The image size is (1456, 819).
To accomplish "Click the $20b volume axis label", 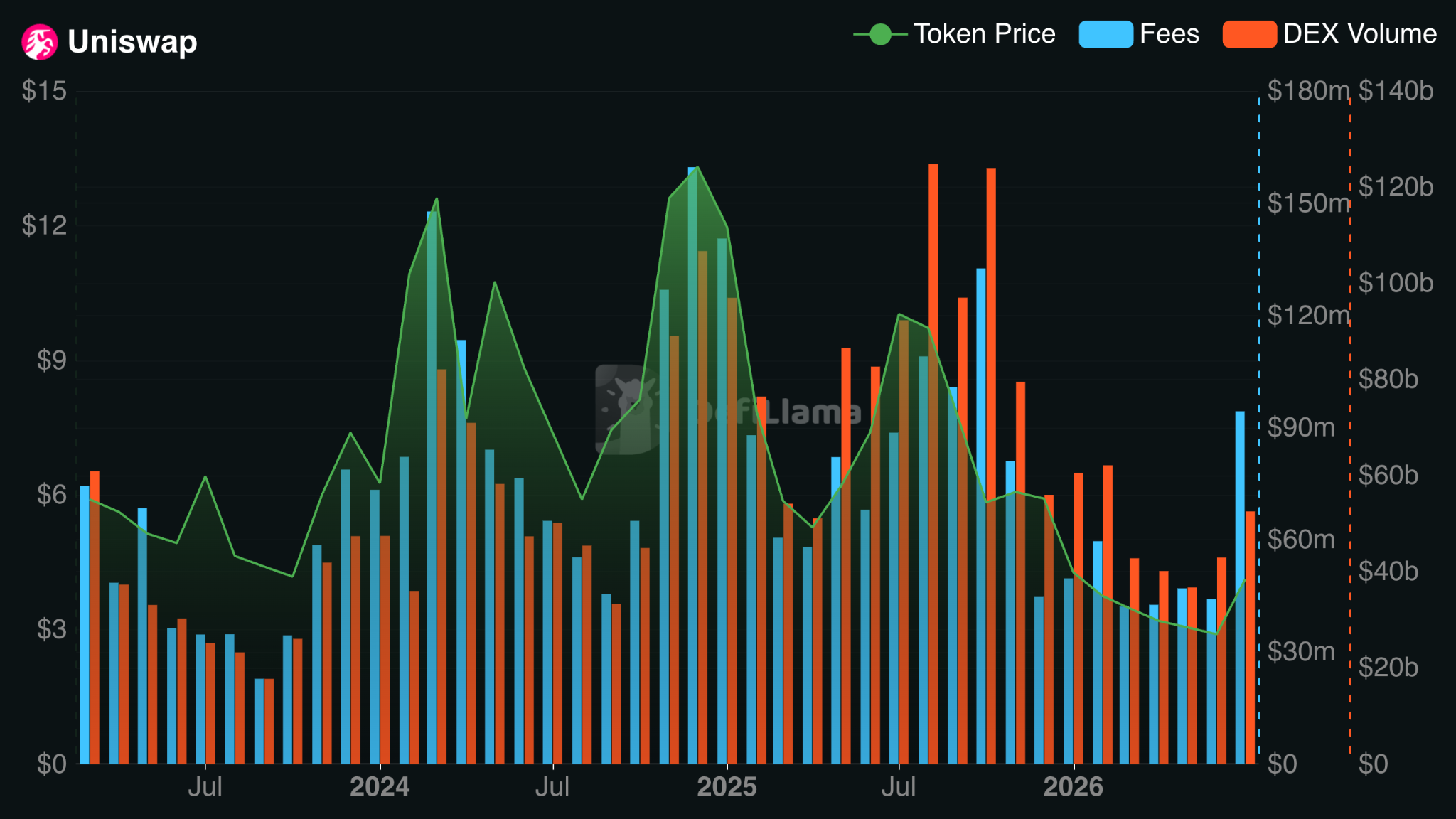I will tap(1388, 668).
